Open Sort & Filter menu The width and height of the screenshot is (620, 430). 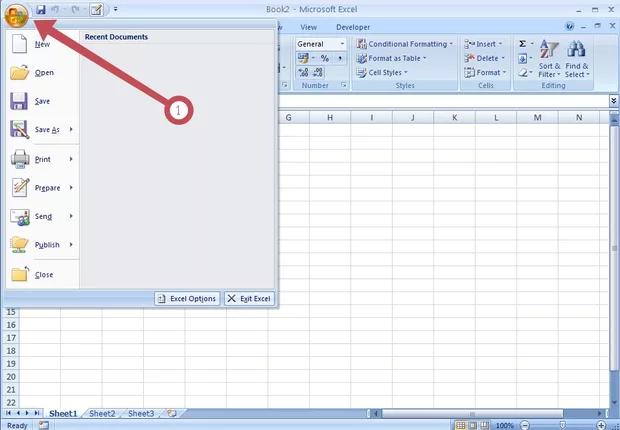pos(549,59)
